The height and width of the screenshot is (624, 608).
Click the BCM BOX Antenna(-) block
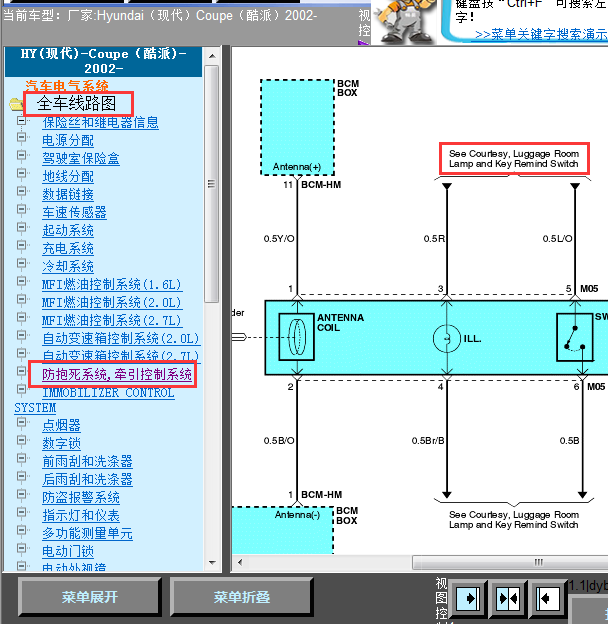pyautogui.click(x=282, y=530)
